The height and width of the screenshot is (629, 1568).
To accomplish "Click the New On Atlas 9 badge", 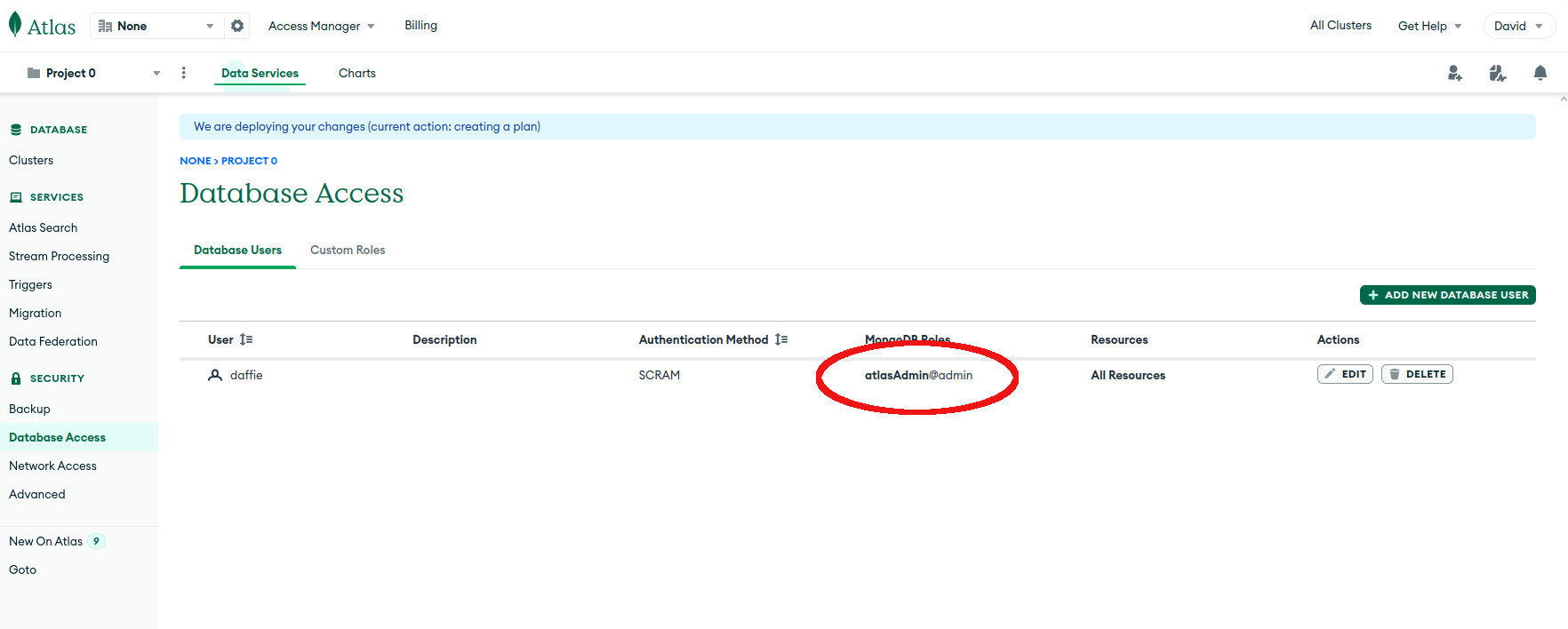I will pyautogui.click(x=97, y=541).
